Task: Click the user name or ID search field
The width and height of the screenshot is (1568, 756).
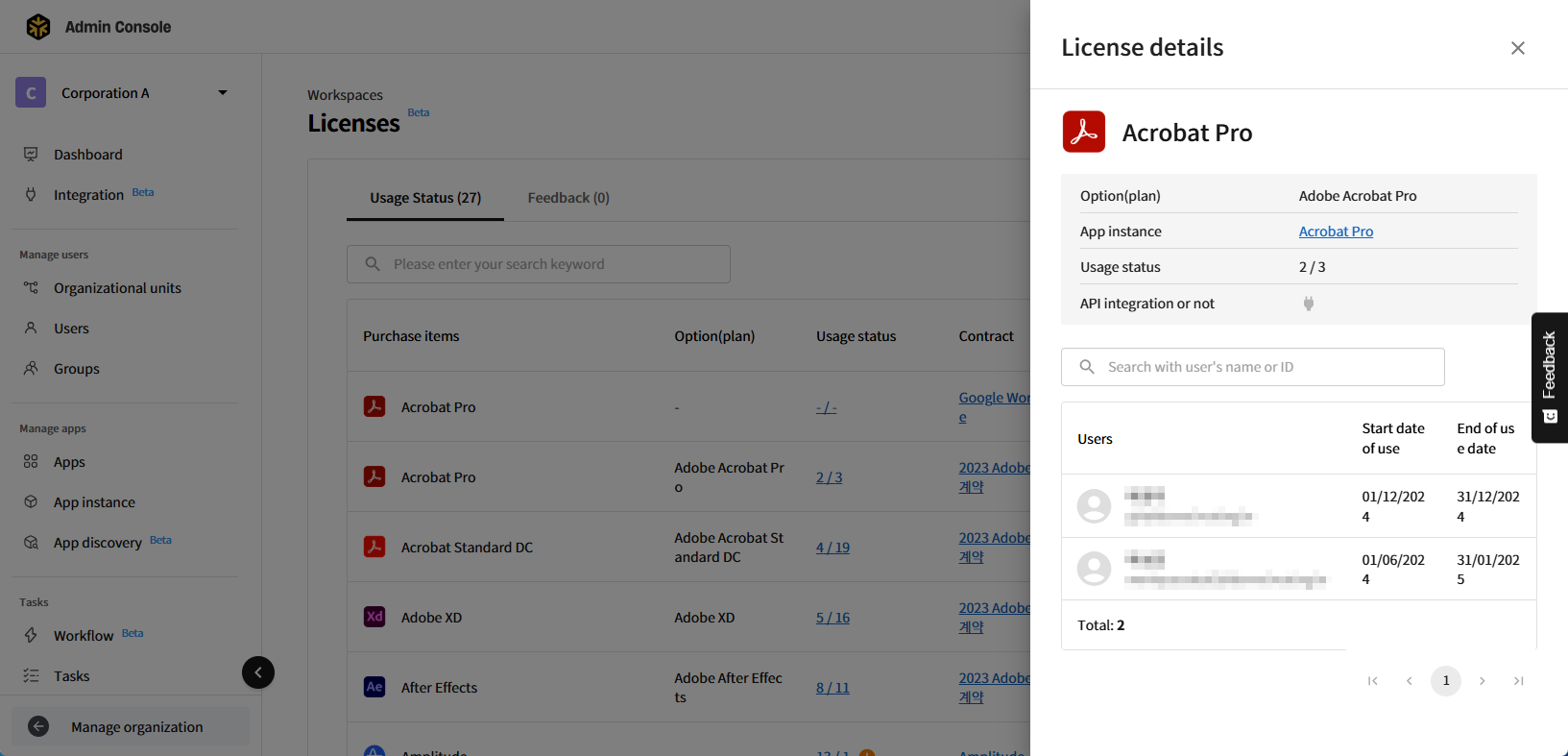Action: [x=1253, y=367]
